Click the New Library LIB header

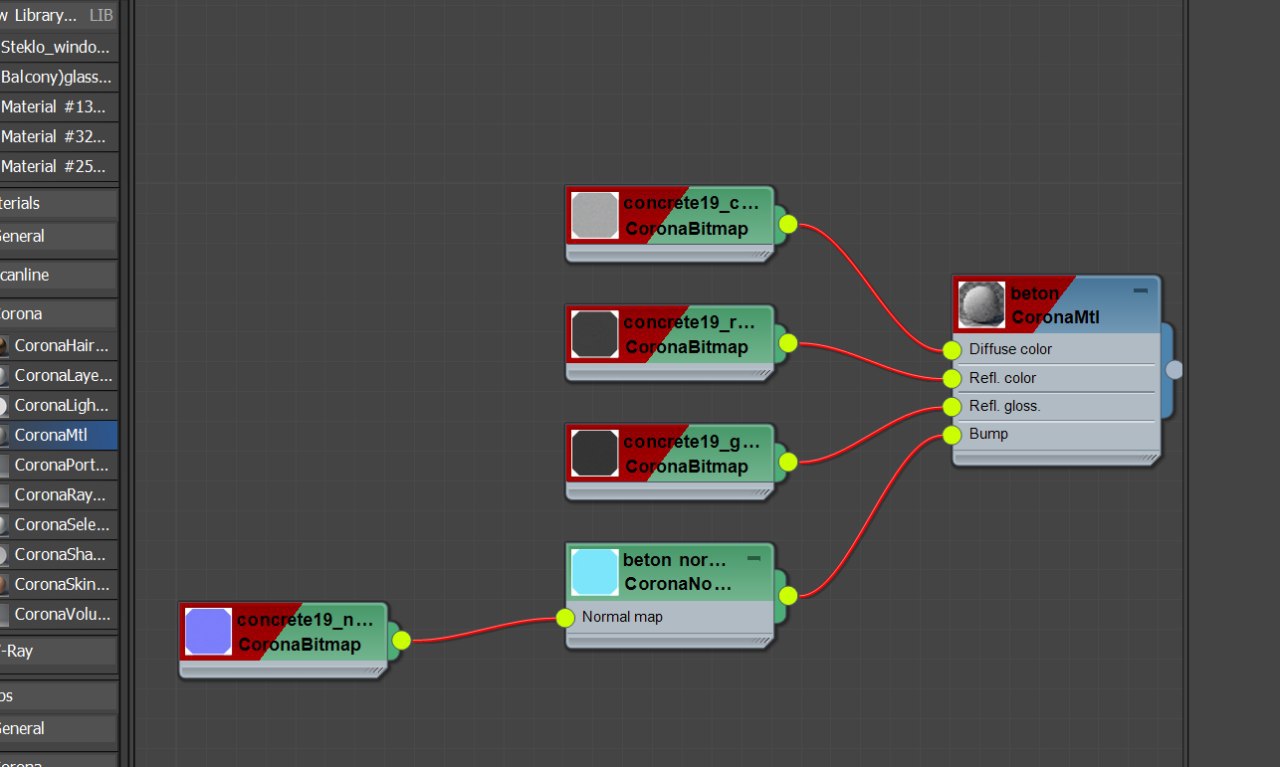click(x=58, y=15)
